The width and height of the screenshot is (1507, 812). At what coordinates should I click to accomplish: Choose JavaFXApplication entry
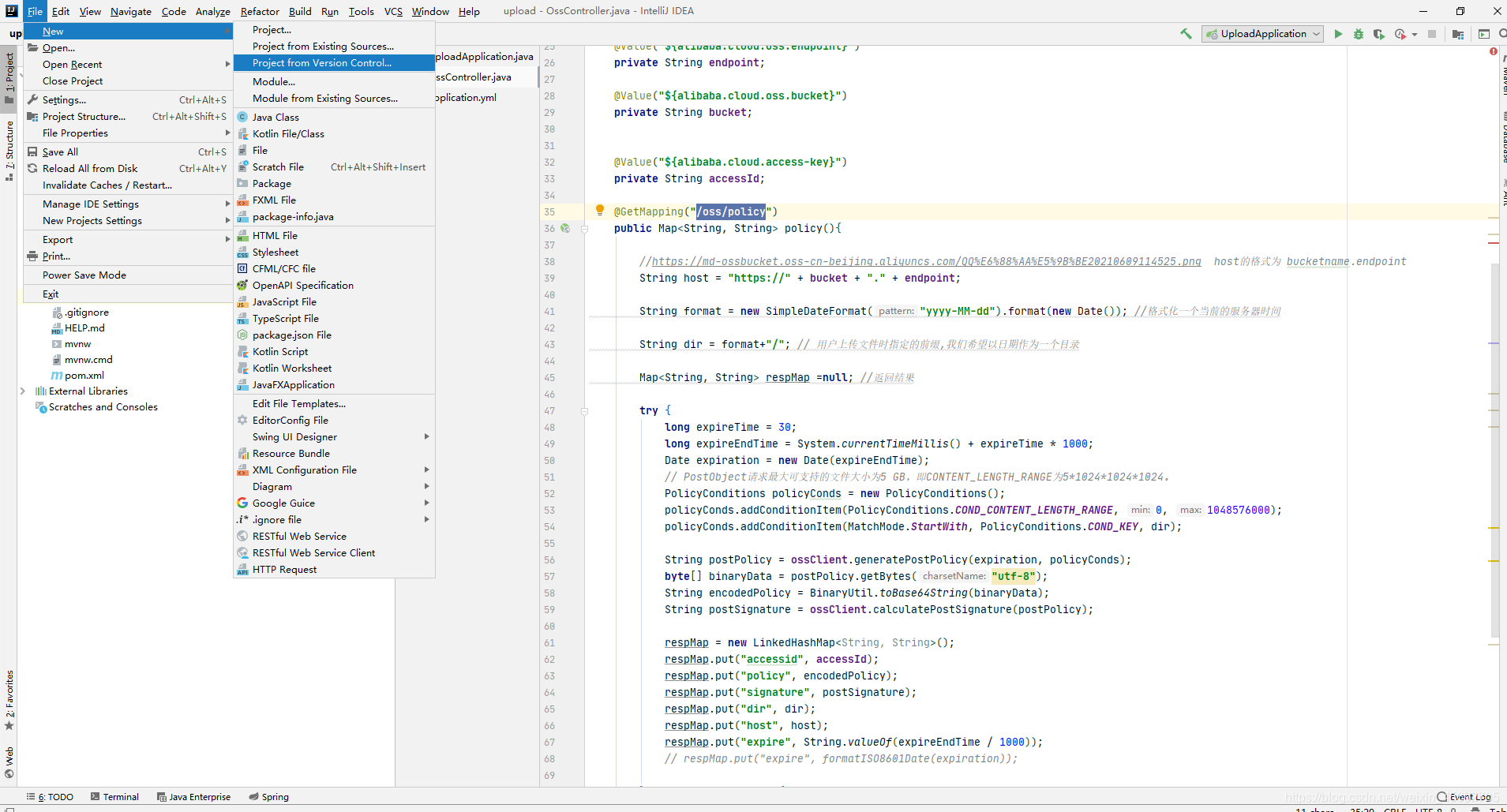click(x=335, y=384)
